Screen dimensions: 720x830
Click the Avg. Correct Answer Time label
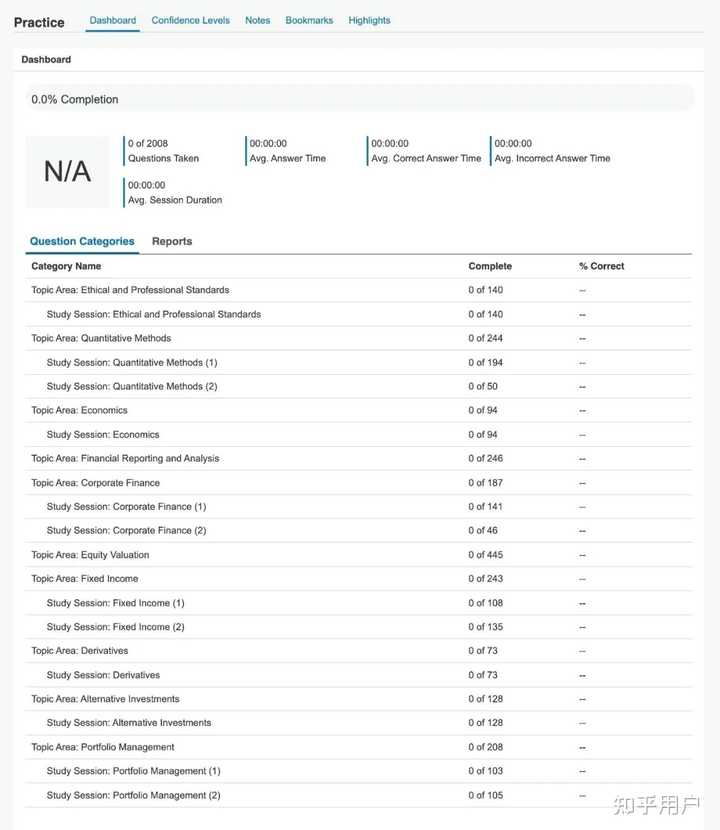pyautogui.click(x=426, y=158)
